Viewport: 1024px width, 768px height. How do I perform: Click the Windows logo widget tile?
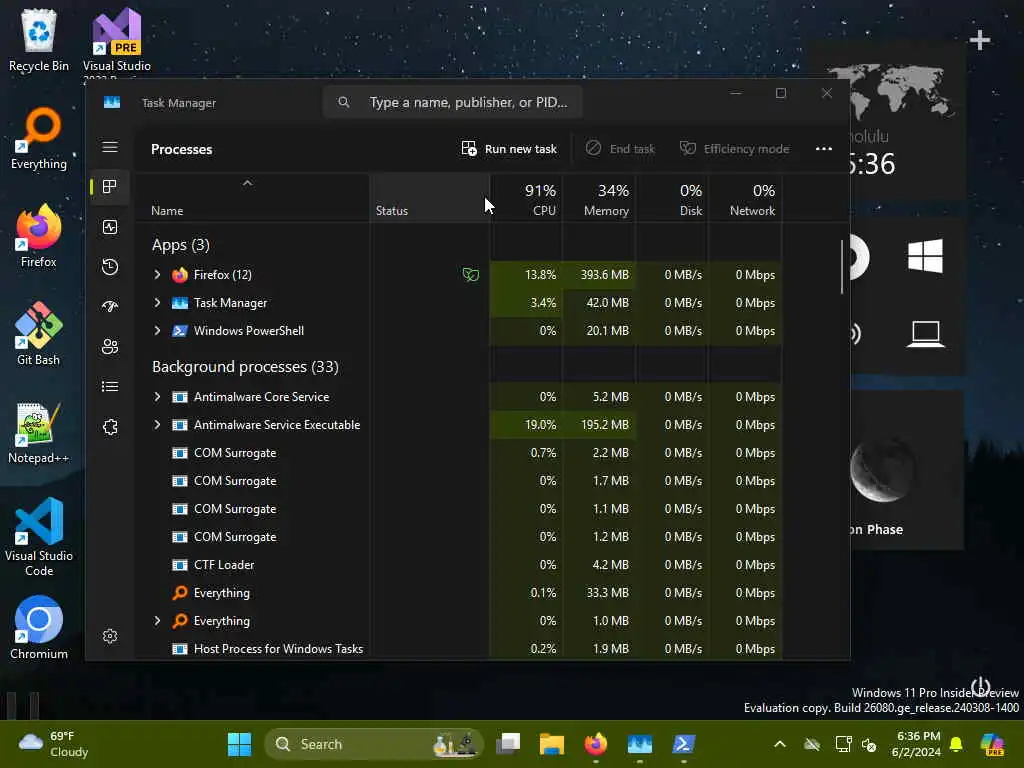[x=925, y=255]
